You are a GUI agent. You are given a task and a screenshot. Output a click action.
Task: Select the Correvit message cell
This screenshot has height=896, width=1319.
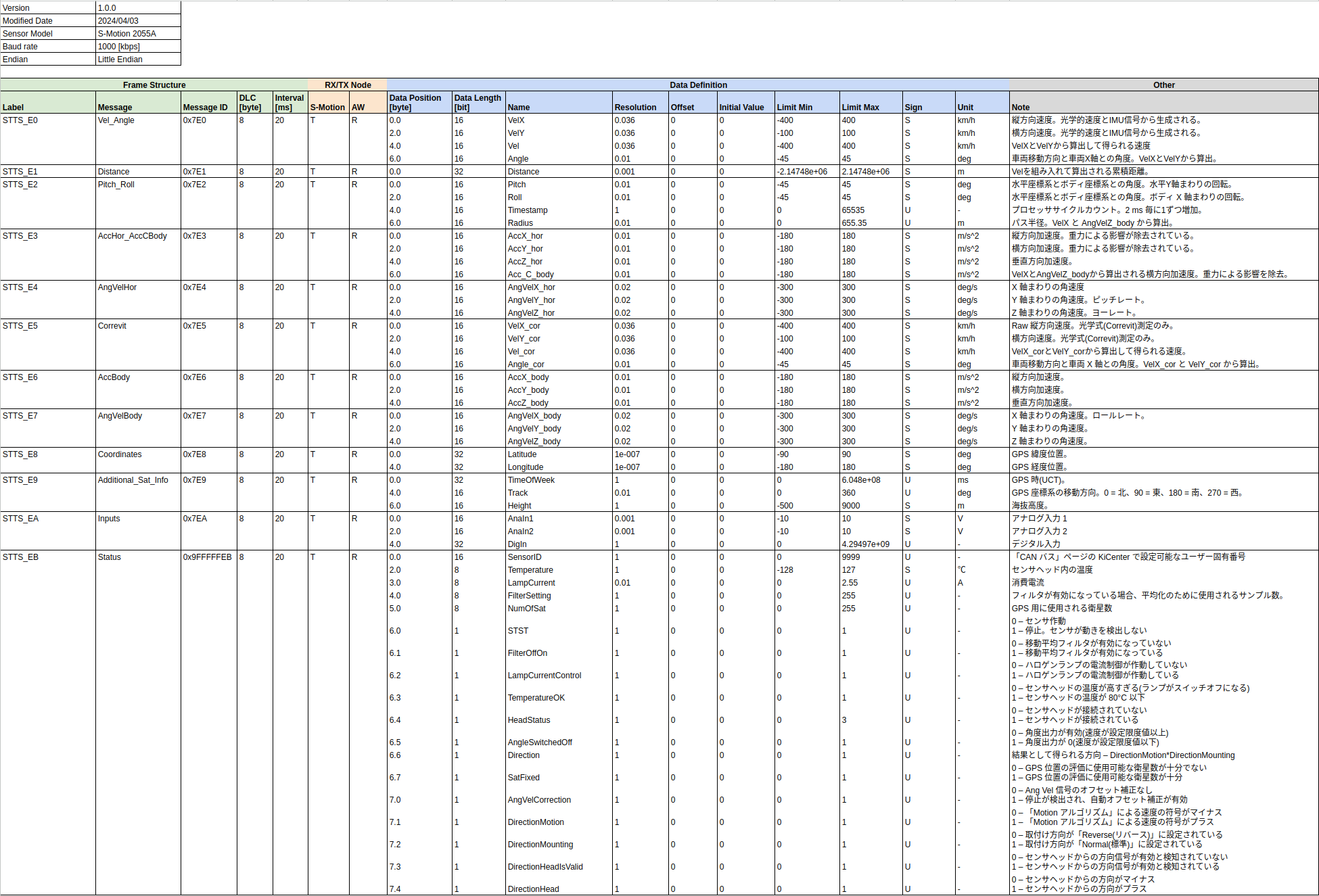click(138, 326)
